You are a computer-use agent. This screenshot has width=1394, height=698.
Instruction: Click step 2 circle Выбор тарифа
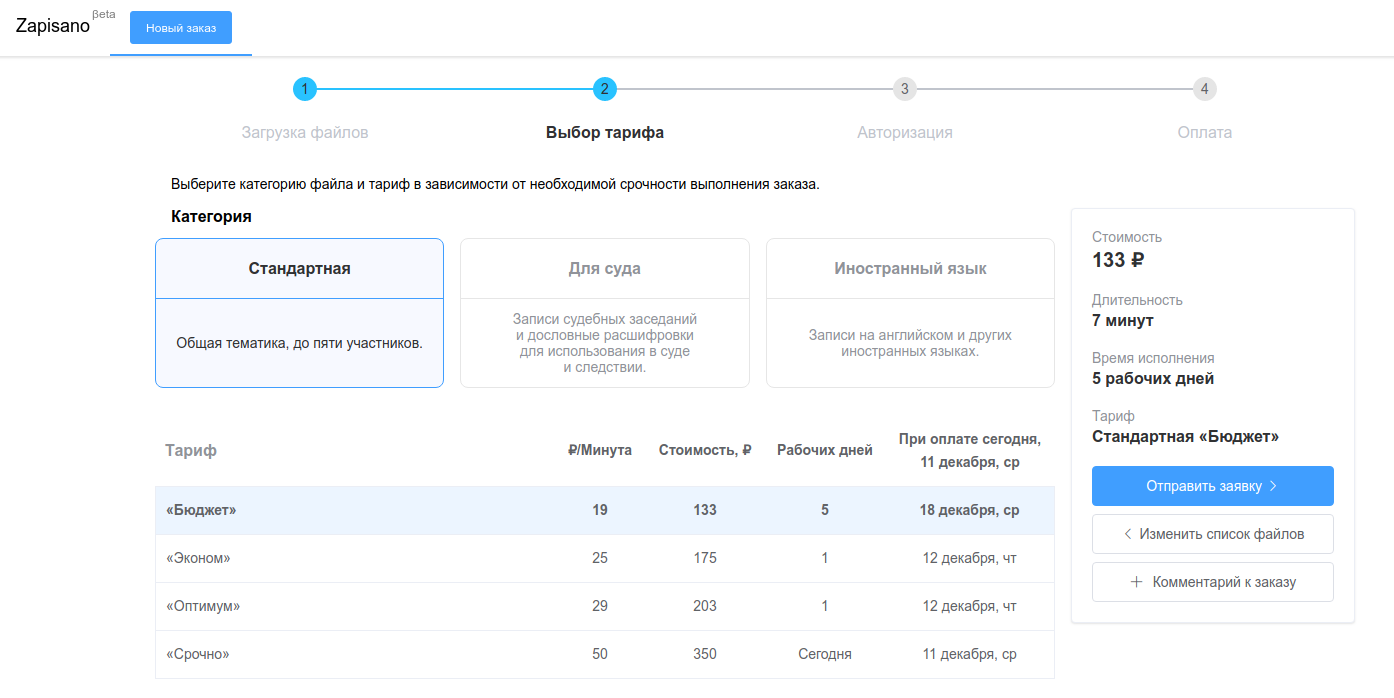604,89
